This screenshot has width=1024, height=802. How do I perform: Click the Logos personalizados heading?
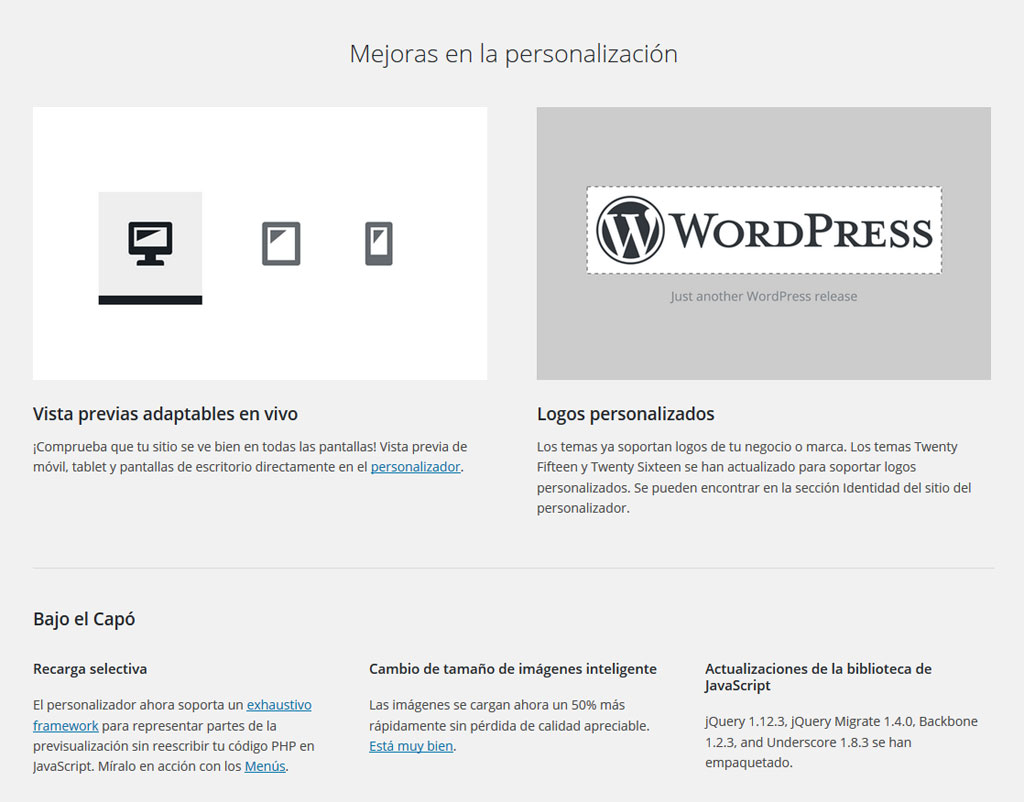626,414
